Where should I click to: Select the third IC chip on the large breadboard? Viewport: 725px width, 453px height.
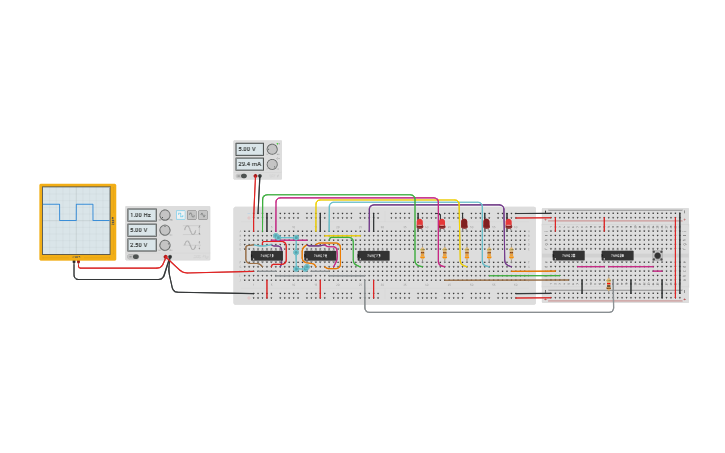(x=374, y=256)
